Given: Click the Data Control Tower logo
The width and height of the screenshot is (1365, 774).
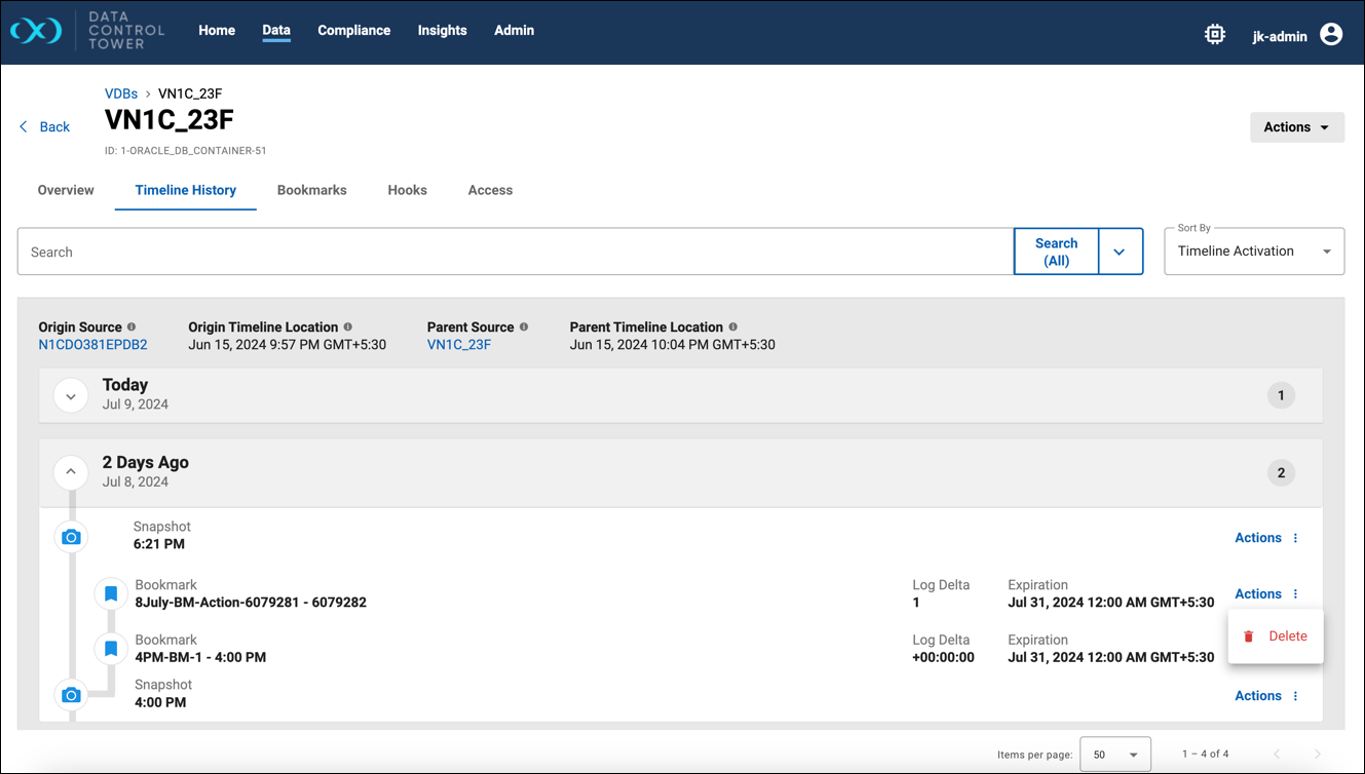Looking at the screenshot, I should pos(36,31).
